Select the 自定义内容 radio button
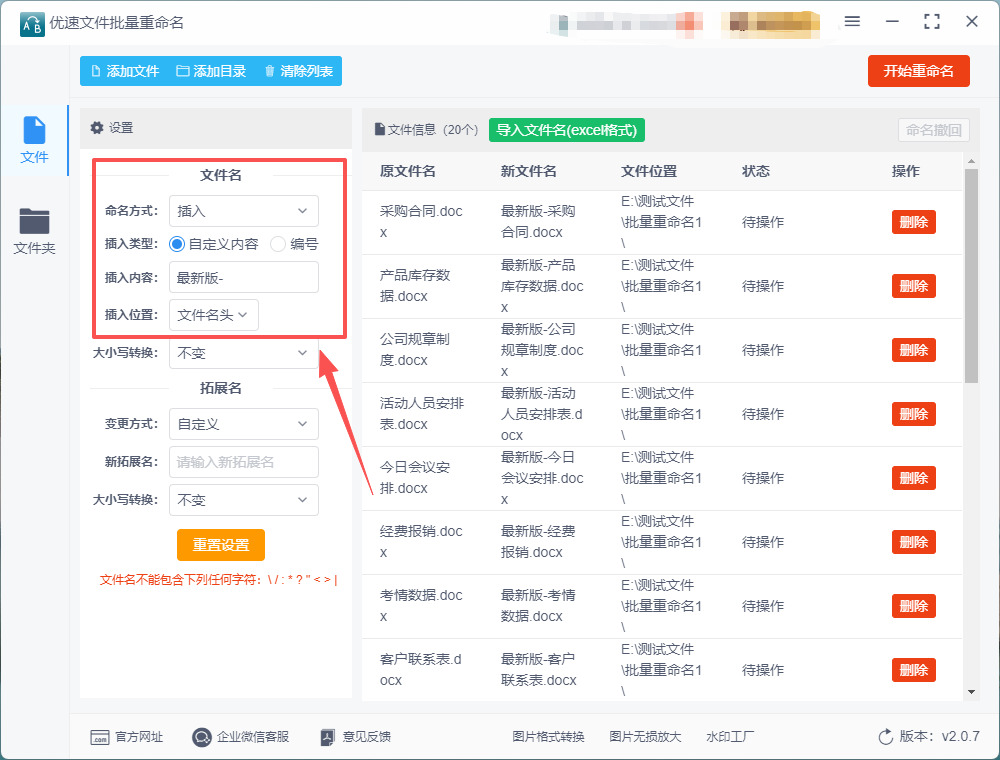The image size is (1000, 760). click(178, 243)
